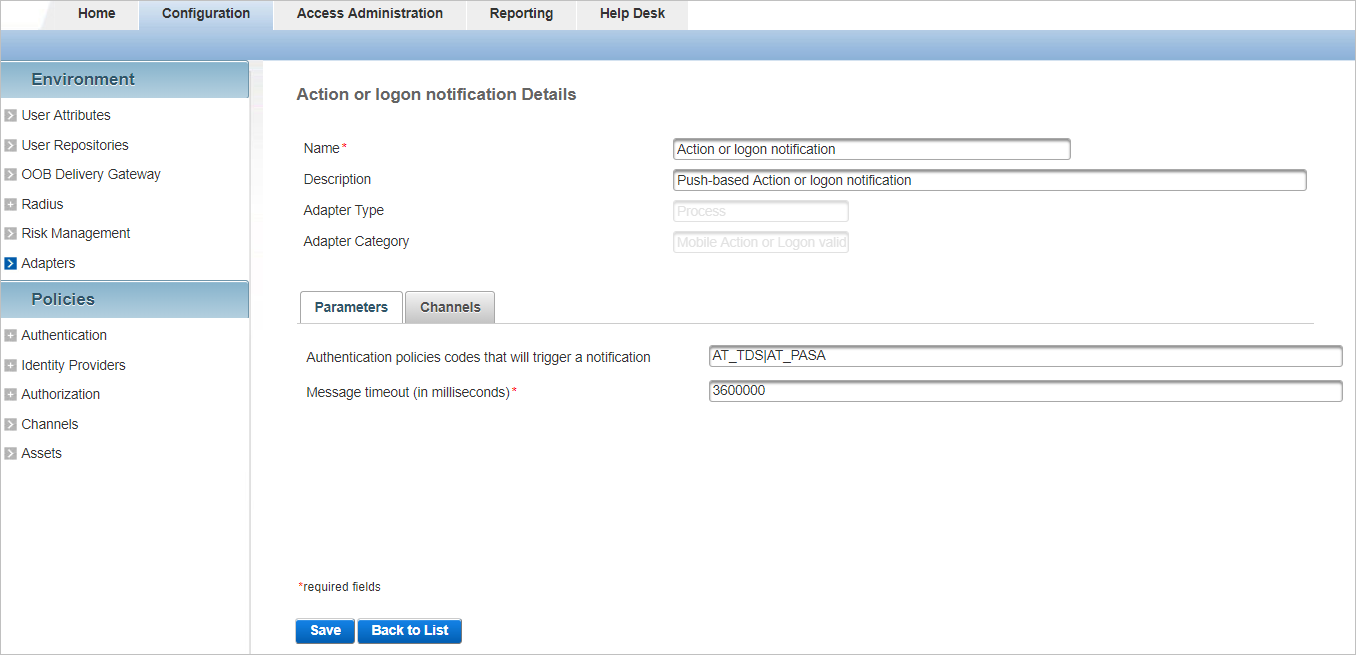
Task: Click the arrow icon beside User Attributes
Action: 11,115
